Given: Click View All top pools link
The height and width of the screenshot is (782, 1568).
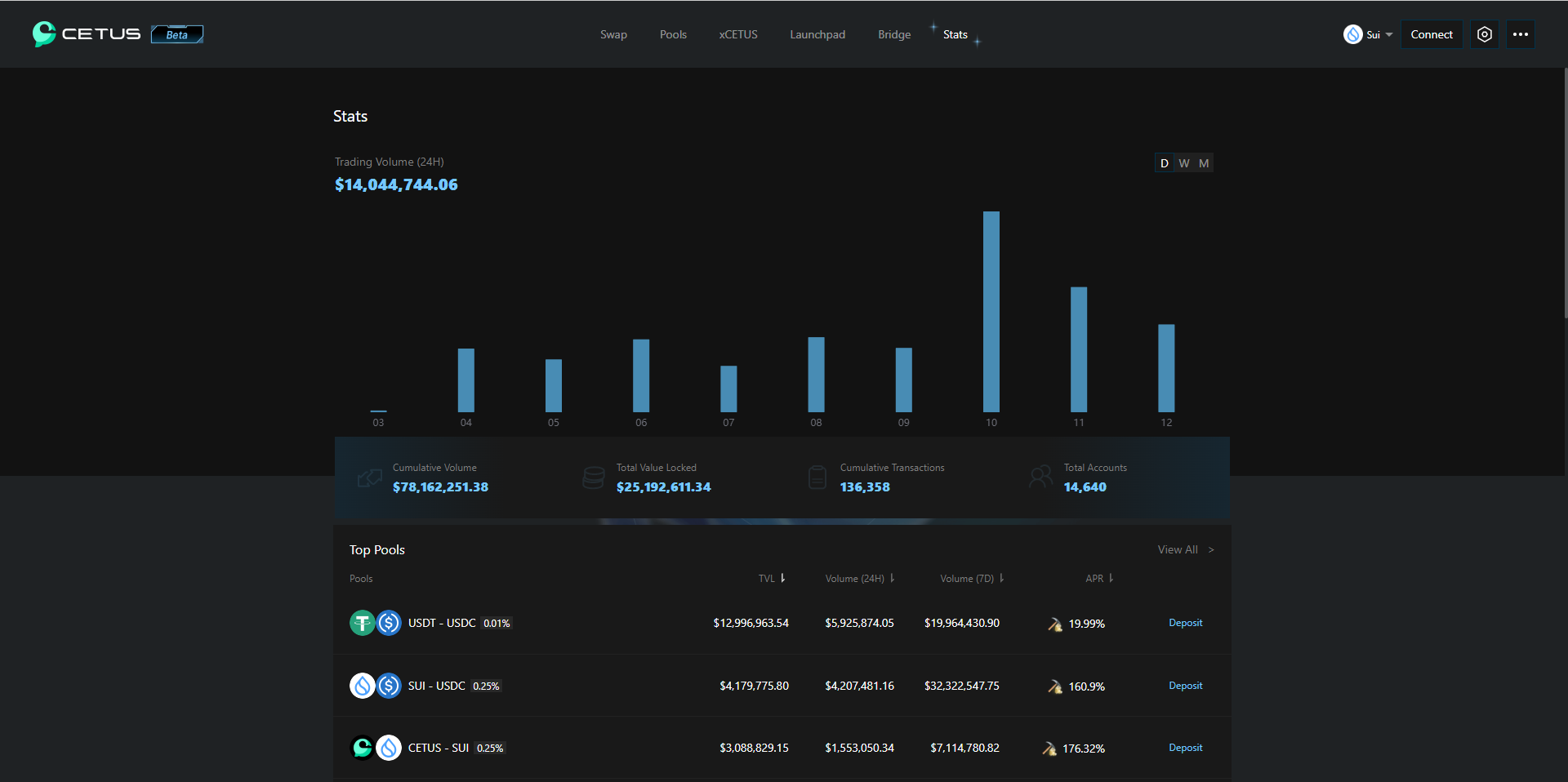Looking at the screenshot, I should (x=1178, y=549).
